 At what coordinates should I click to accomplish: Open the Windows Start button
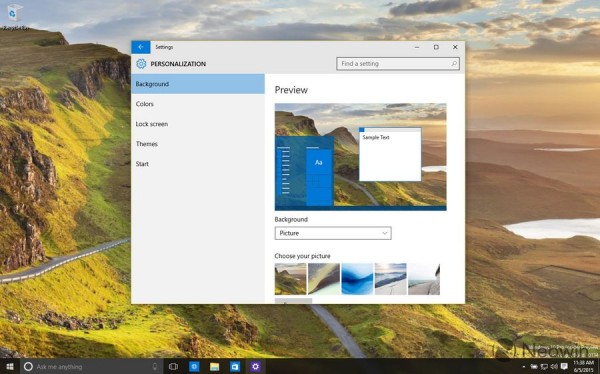(x=10, y=367)
